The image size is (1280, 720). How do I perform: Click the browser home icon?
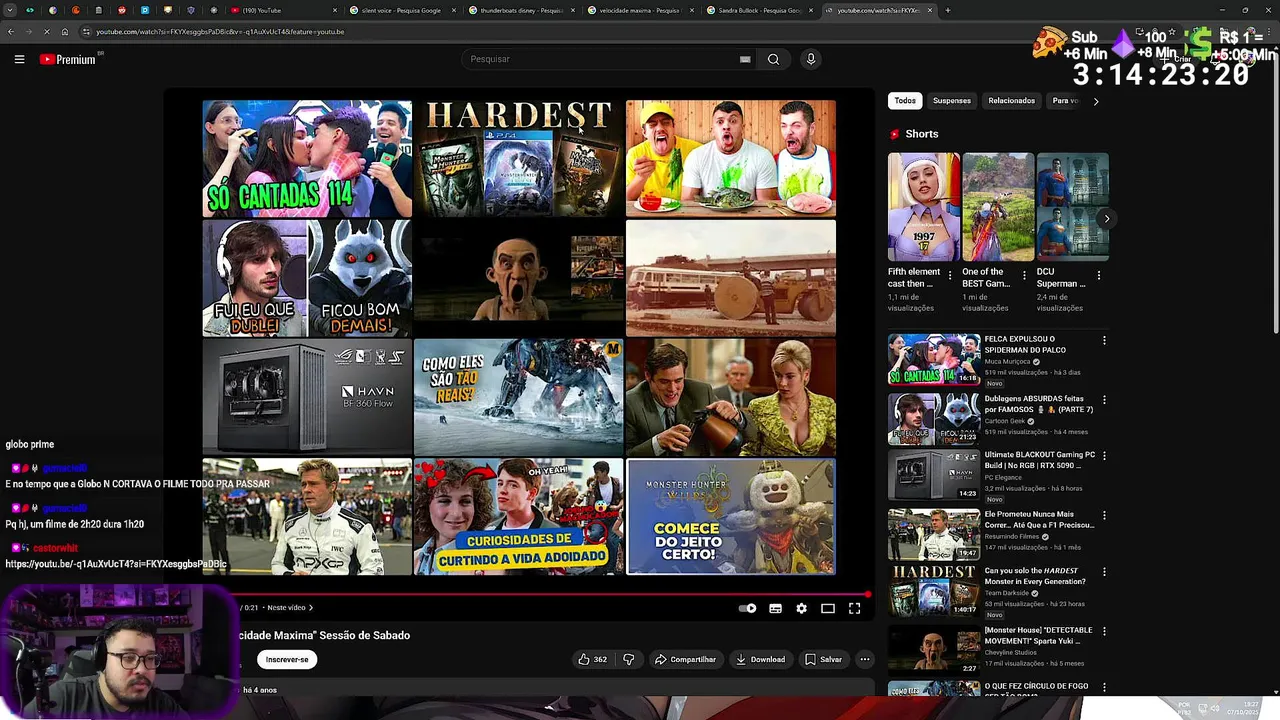pos(65,32)
